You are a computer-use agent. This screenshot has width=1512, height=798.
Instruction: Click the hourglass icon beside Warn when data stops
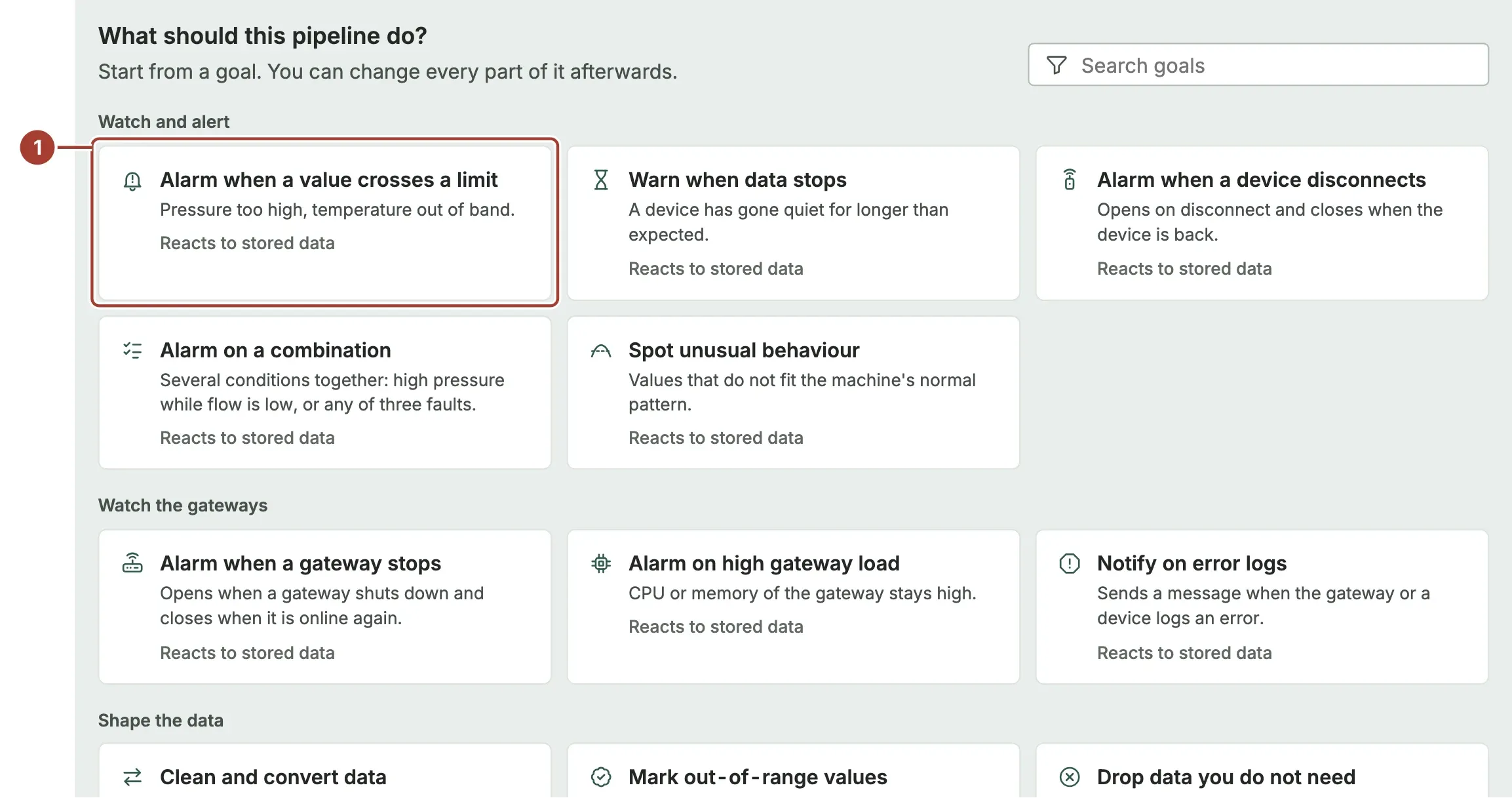click(601, 180)
